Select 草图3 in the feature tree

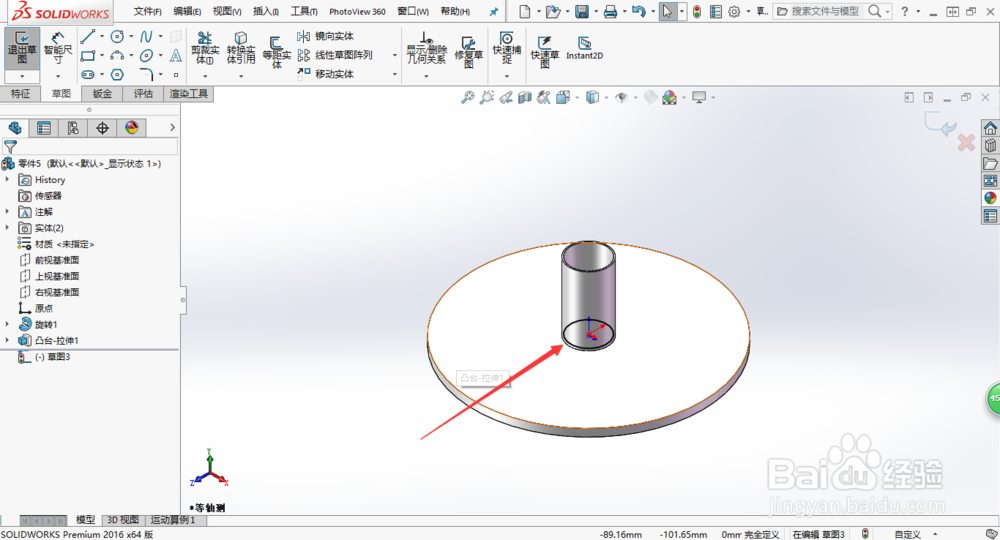coord(52,356)
